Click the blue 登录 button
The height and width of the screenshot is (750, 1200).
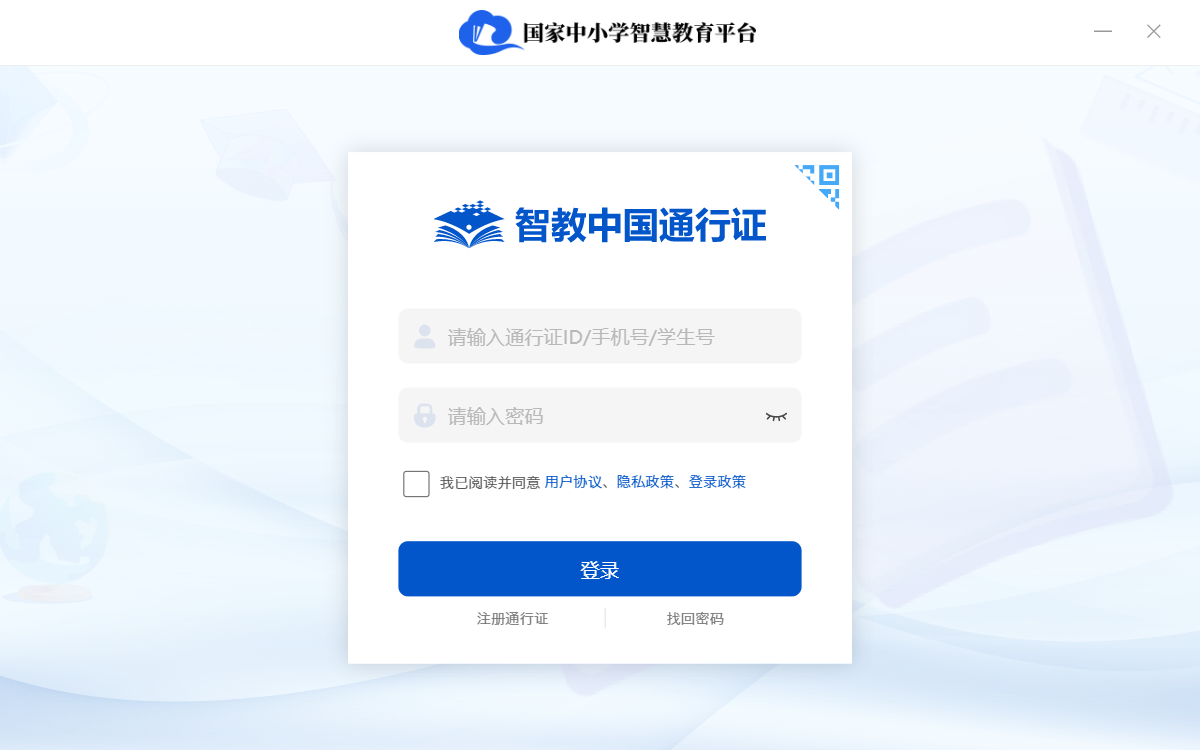pos(600,569)
